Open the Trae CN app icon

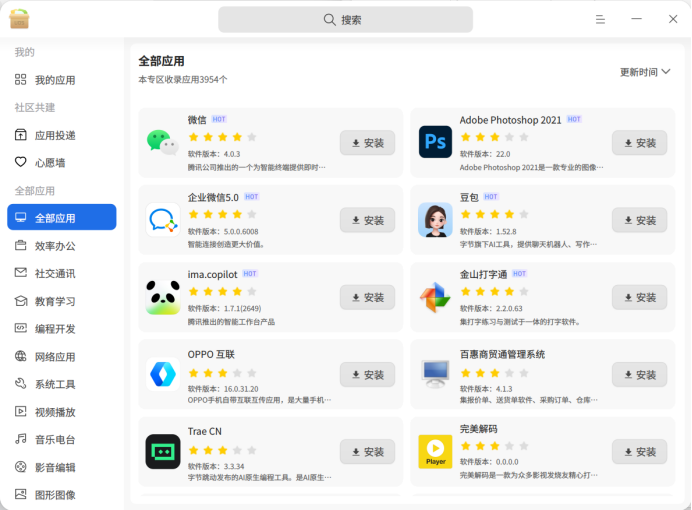pos(163,451)
